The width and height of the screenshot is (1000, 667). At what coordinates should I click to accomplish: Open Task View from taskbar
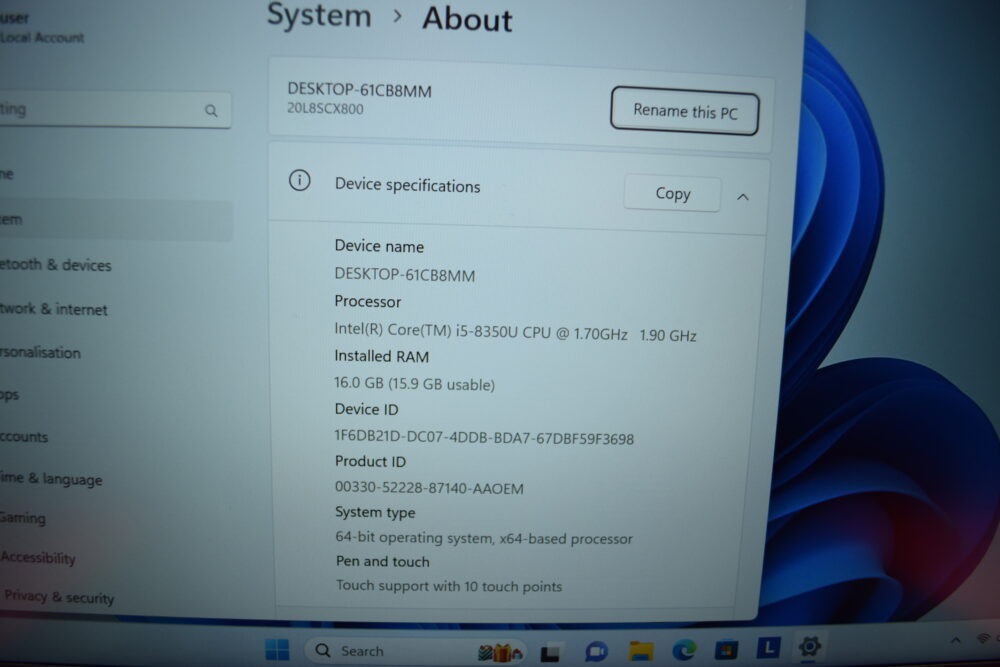(550, 652)
